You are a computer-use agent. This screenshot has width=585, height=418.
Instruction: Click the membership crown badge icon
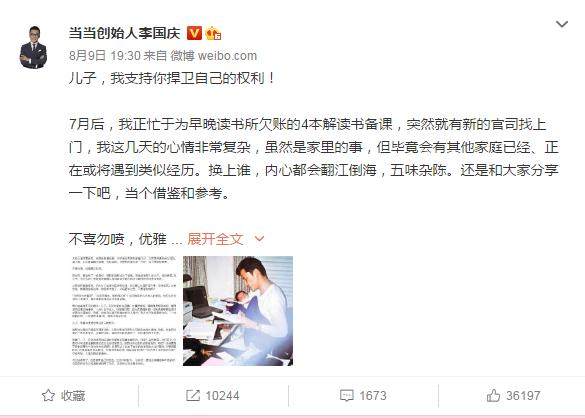tap(213, 34)
